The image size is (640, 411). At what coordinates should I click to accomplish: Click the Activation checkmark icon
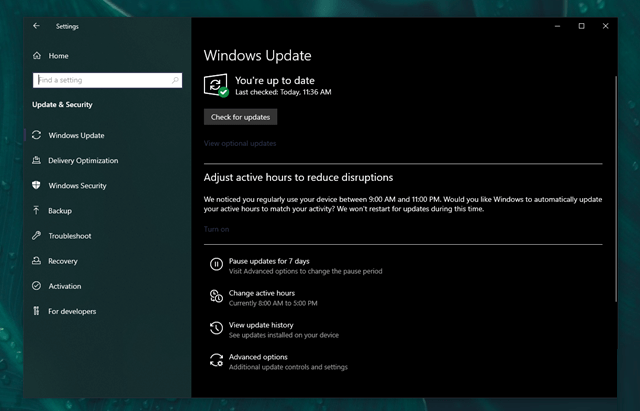point(37,286)
